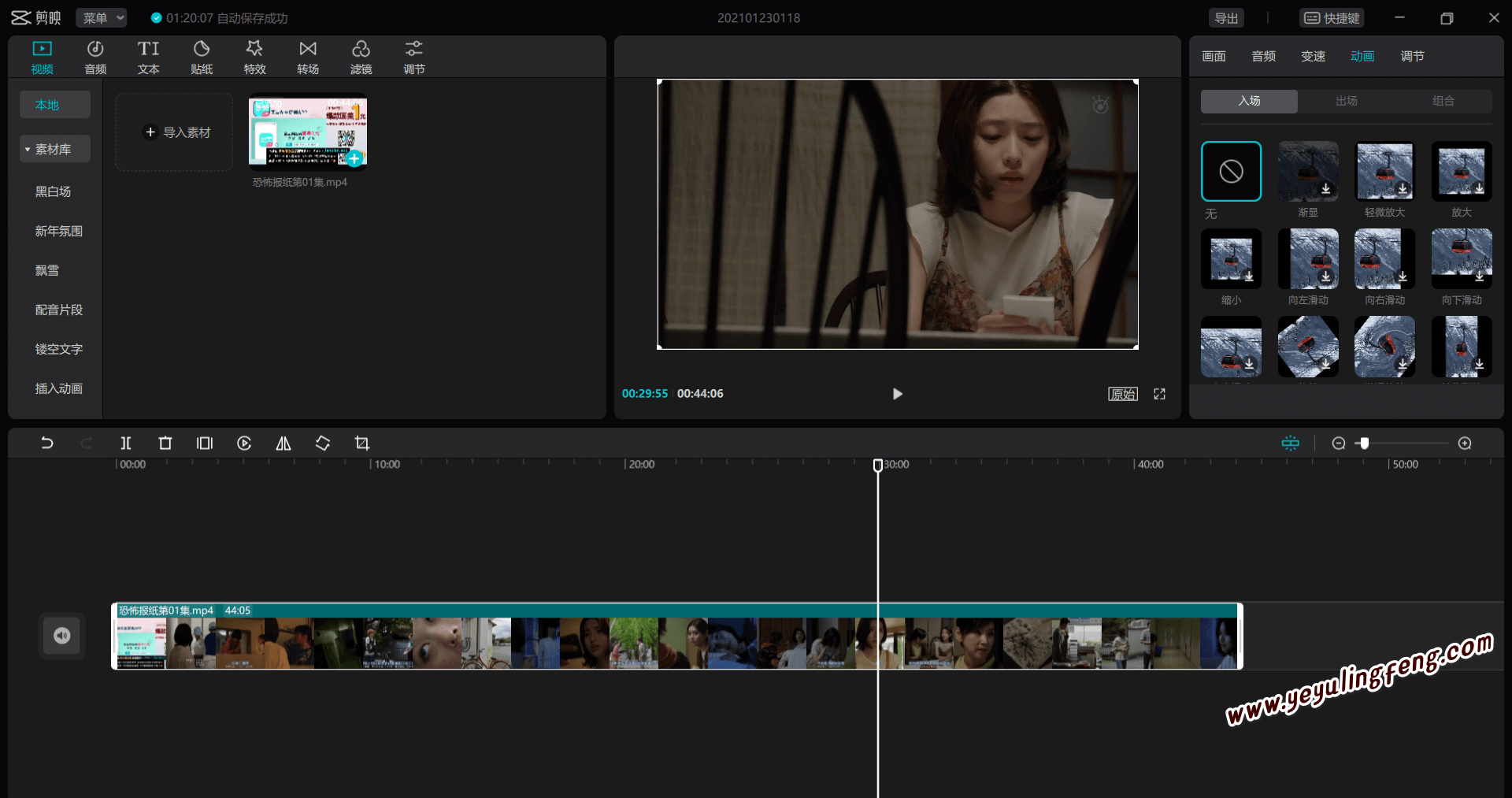Apply the 轻微放大 animation
The width and height of the screenshot is (1512, 798).
(1384, 171)
